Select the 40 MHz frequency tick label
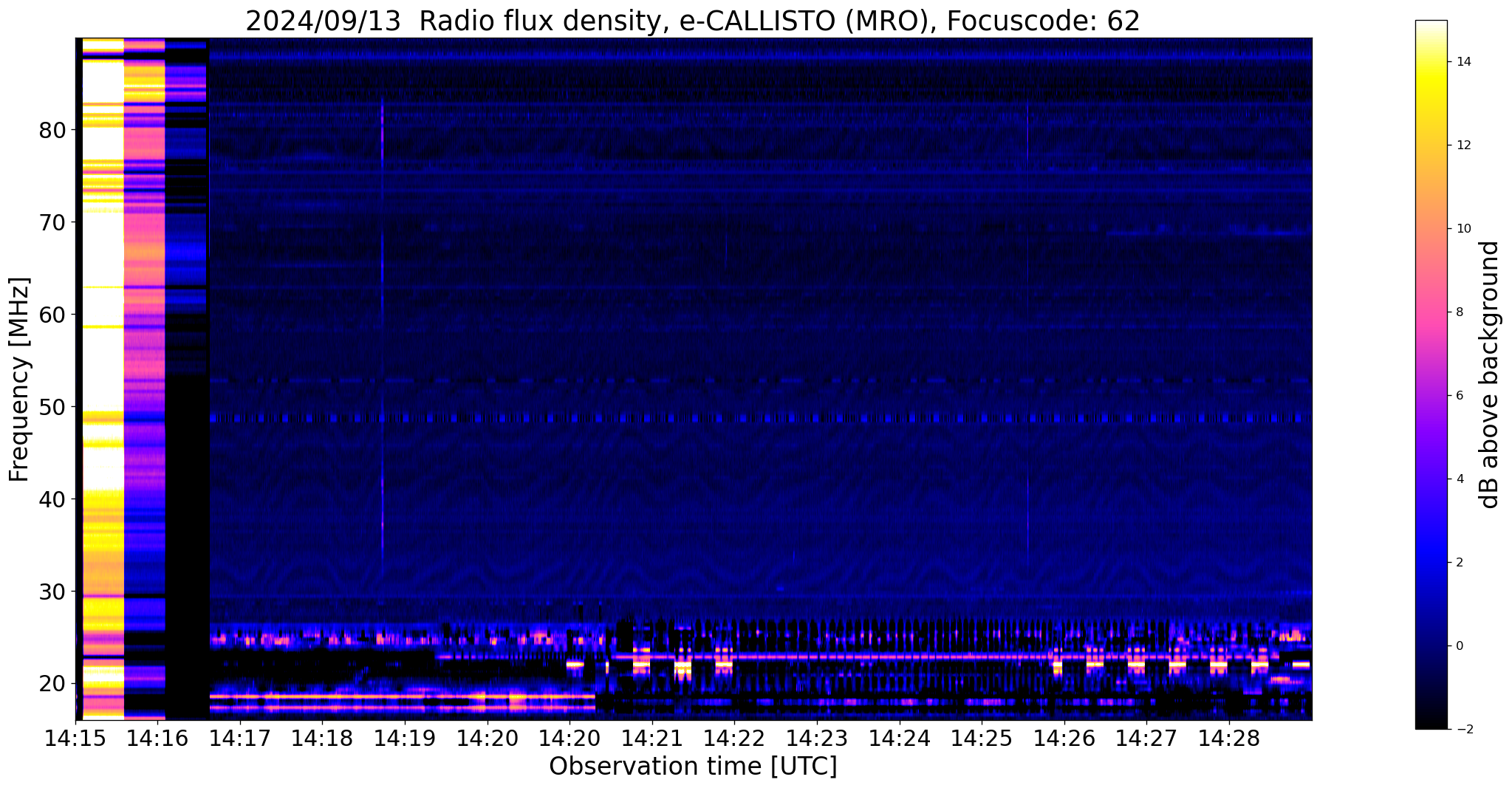 52,499
